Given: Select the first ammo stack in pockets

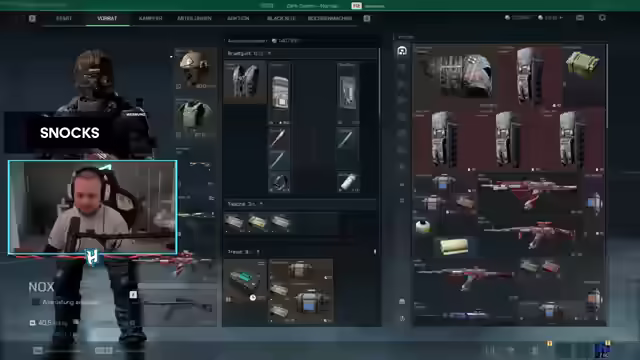Looking at the screenshot, I should click(234, 222).
